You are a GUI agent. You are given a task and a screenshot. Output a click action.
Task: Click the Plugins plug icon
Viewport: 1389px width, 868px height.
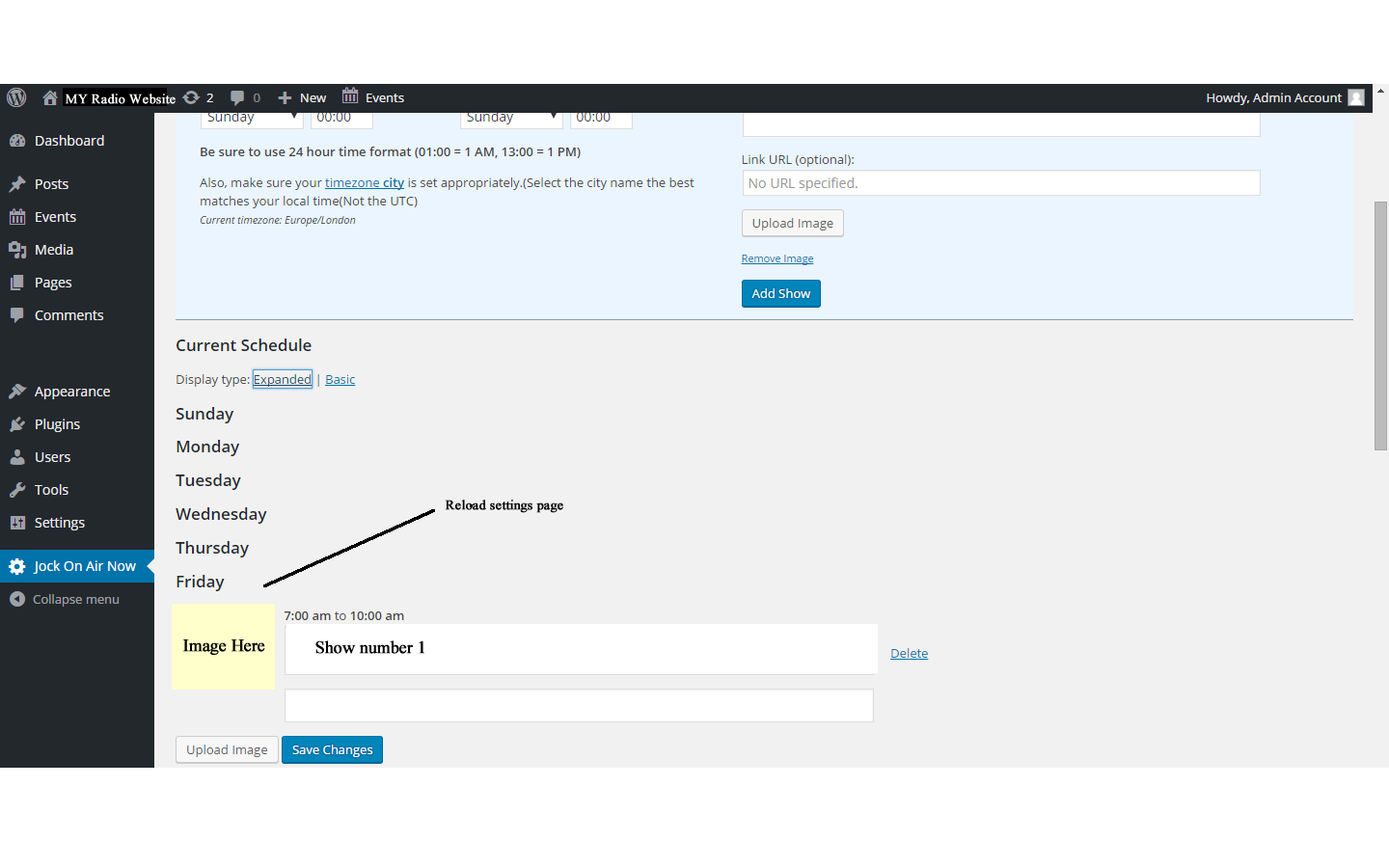[17, 424]
